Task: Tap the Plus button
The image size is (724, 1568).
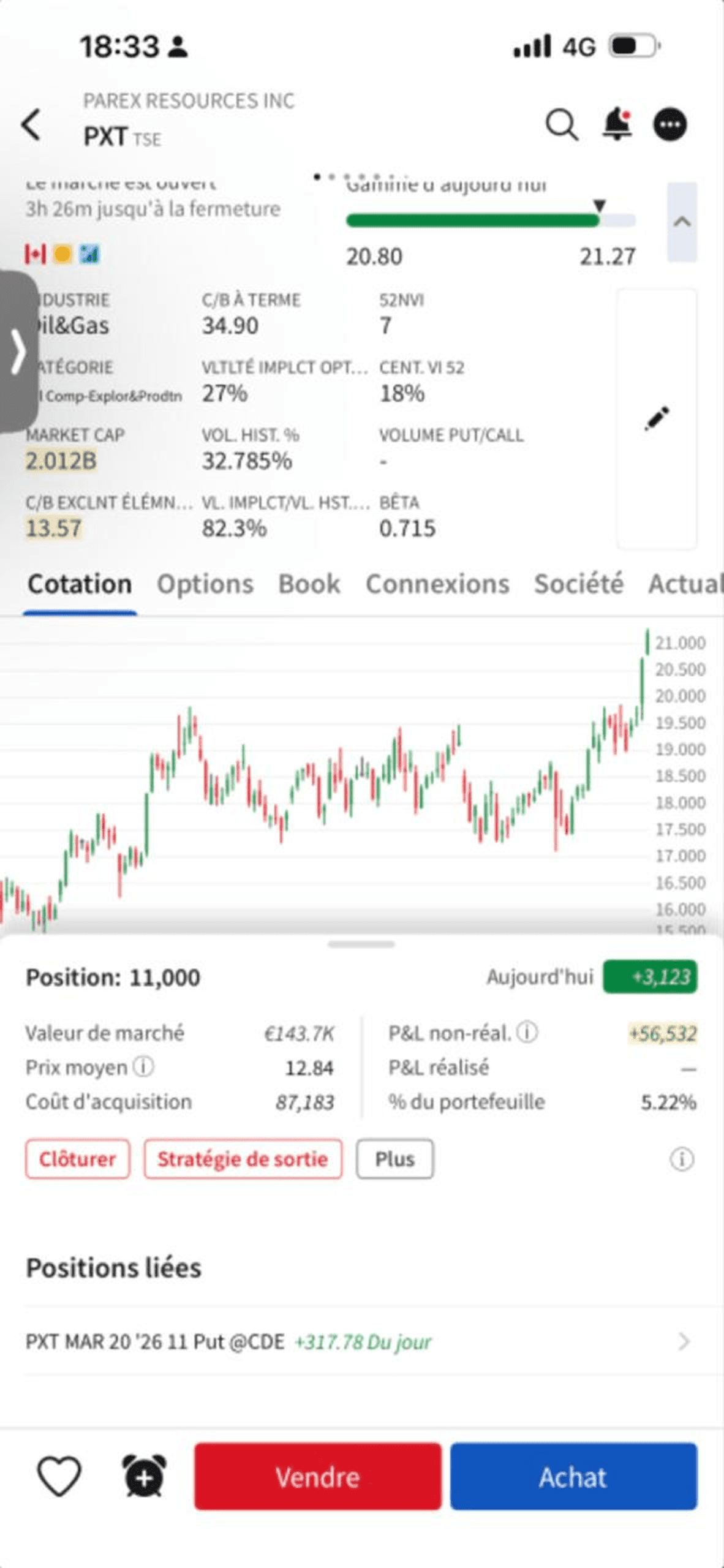Action: coord(395,1159)
